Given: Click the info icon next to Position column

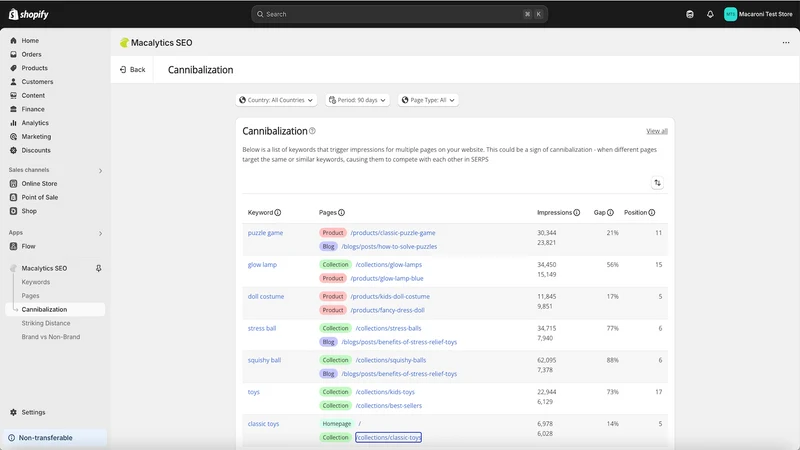Looking at the screenshot, I should click(x=652, y=213).
